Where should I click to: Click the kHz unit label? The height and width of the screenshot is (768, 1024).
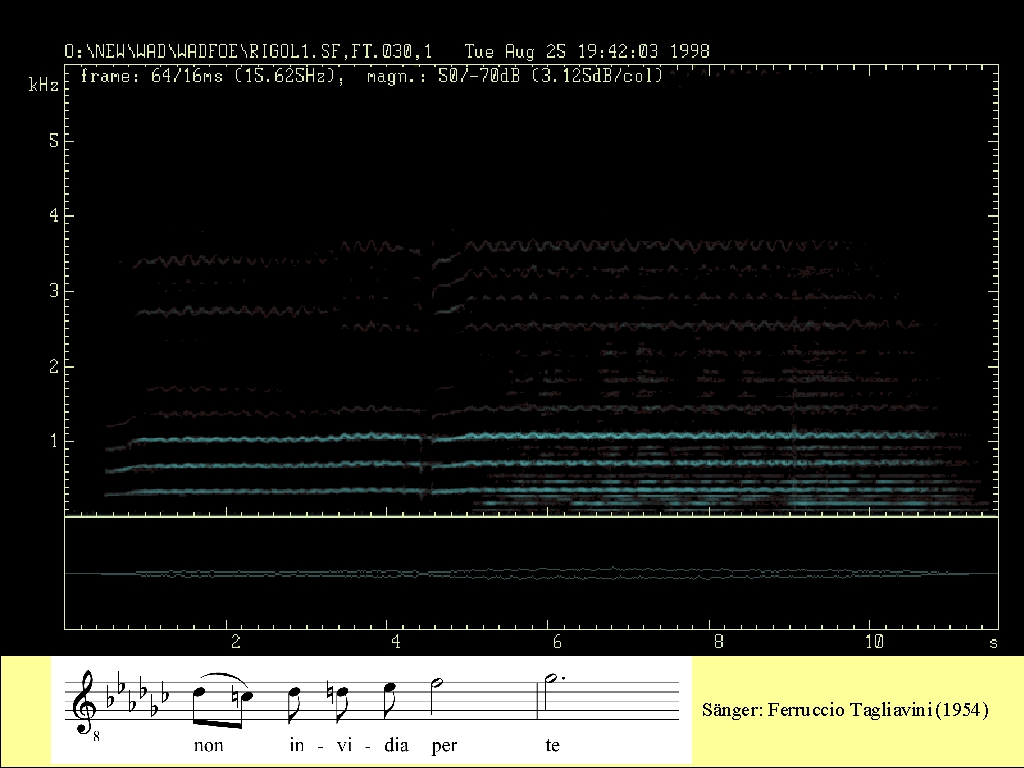point(43,88)
